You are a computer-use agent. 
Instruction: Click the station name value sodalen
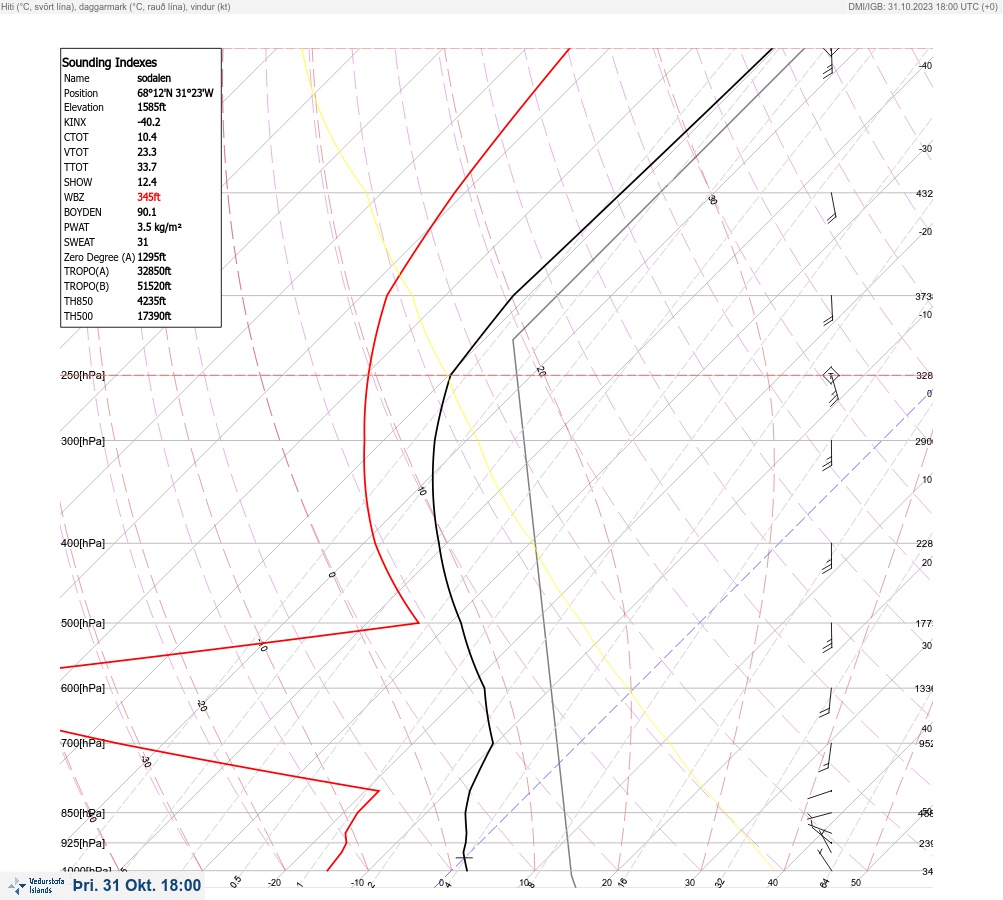154,78
